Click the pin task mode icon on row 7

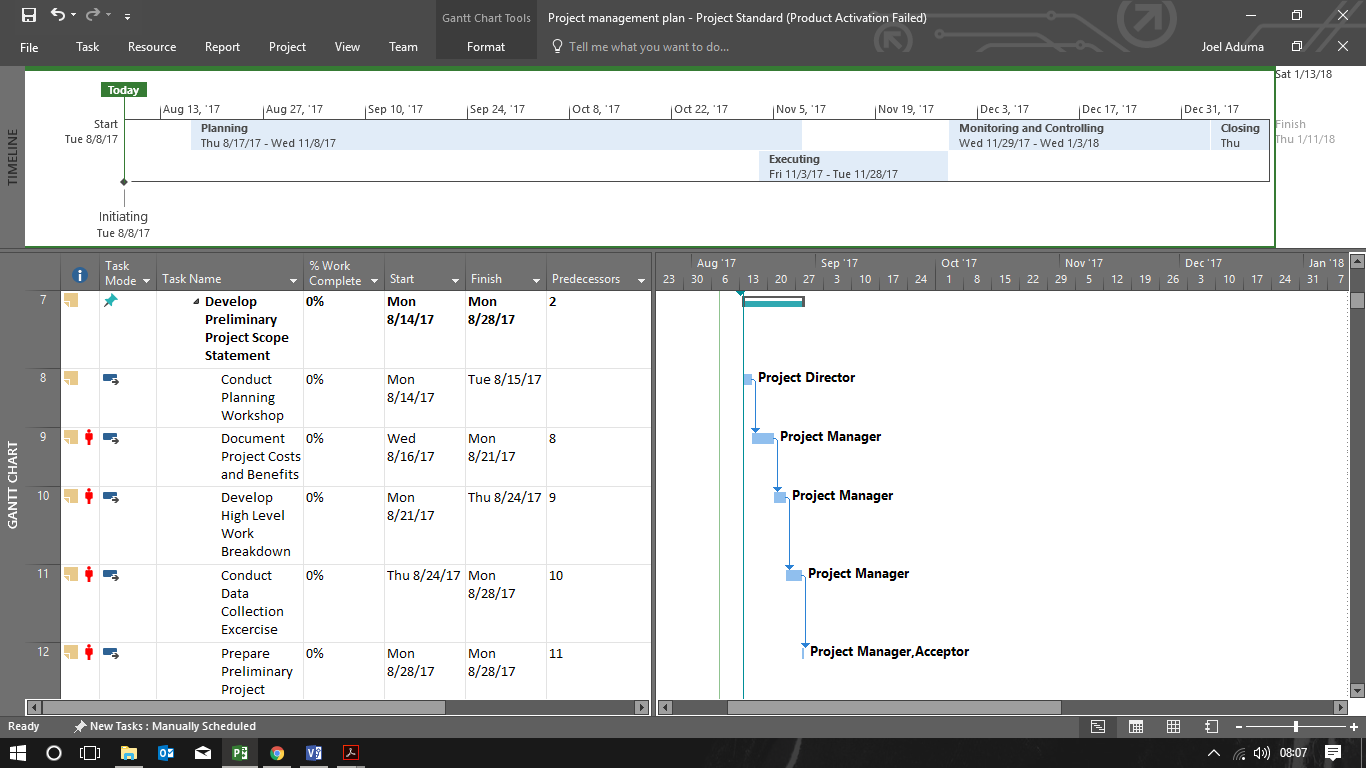coord(111,300)
